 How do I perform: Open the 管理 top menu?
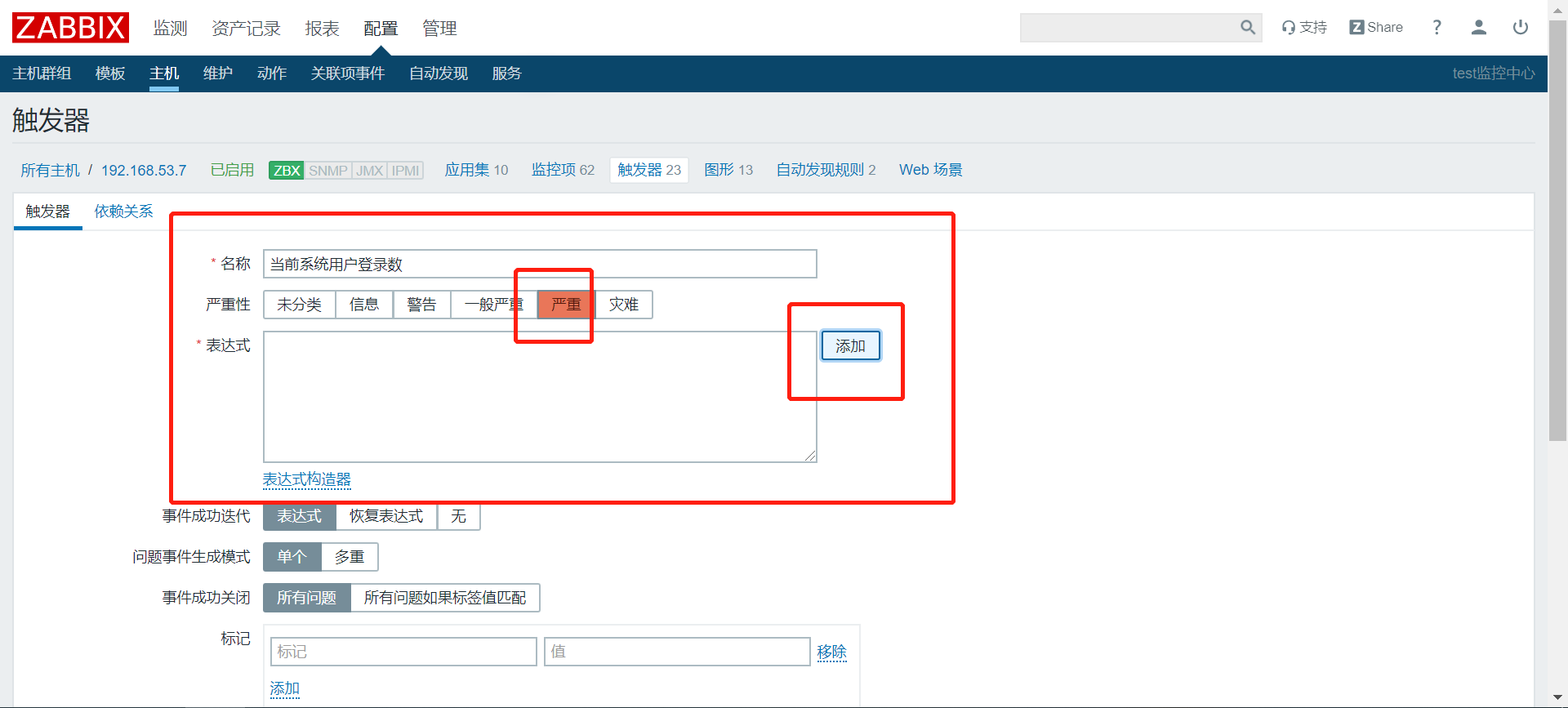[x=439, y=29]
